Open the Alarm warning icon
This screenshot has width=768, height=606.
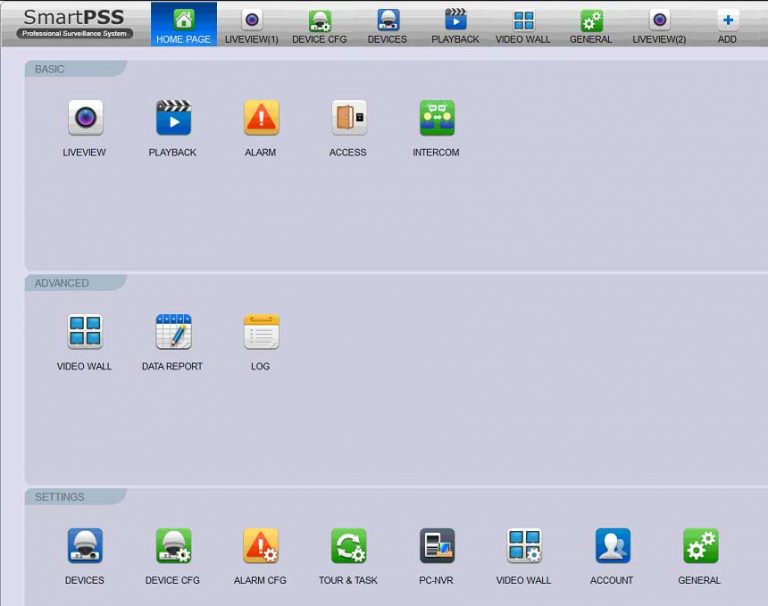coord(261,119)
